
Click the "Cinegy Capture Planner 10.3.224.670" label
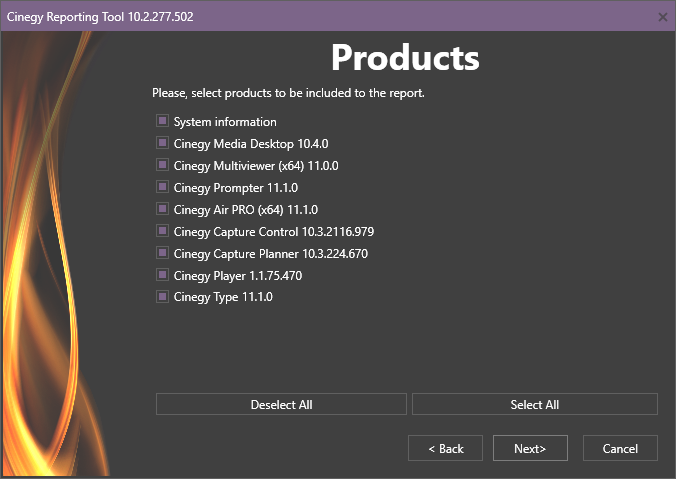(271, 254)
